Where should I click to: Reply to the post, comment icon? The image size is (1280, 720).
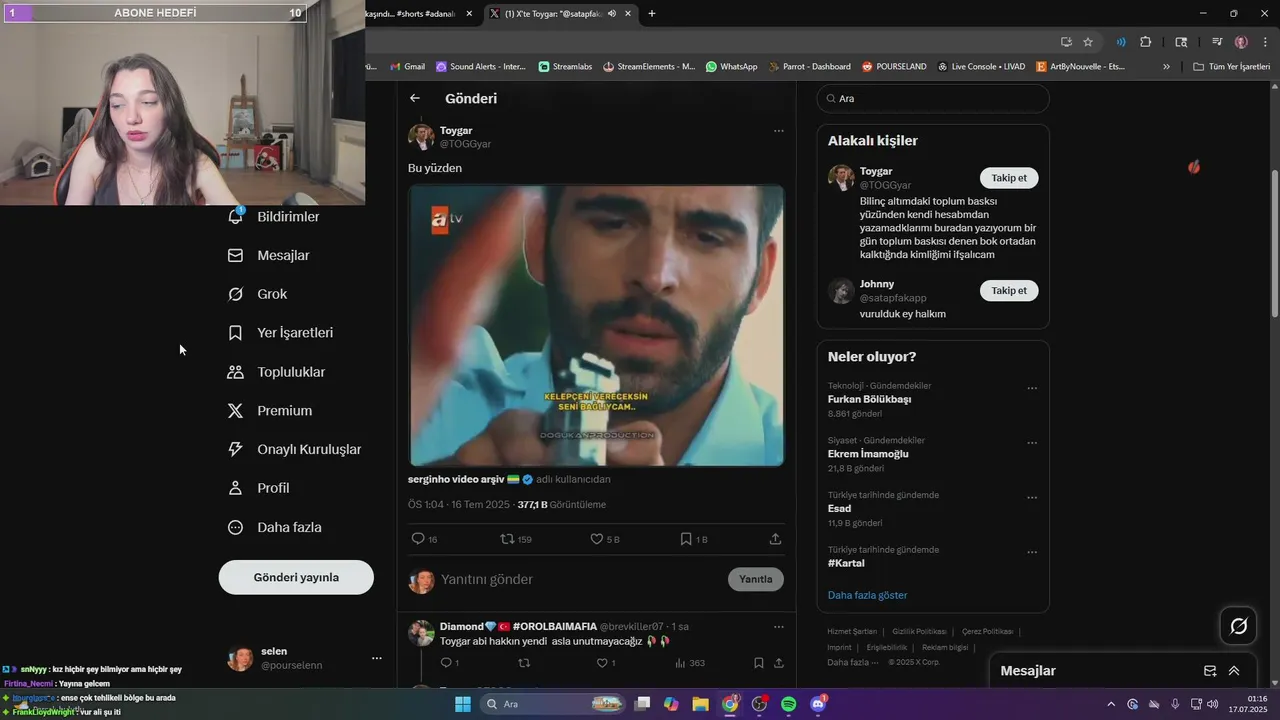pos(419,539)
